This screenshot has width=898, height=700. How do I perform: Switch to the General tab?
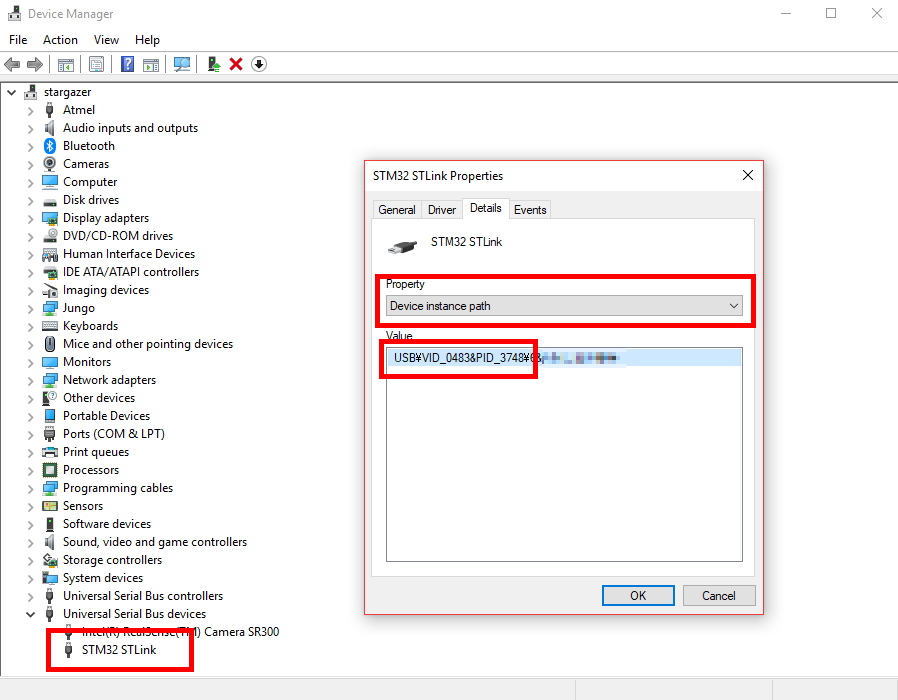[x=396, y=210]
